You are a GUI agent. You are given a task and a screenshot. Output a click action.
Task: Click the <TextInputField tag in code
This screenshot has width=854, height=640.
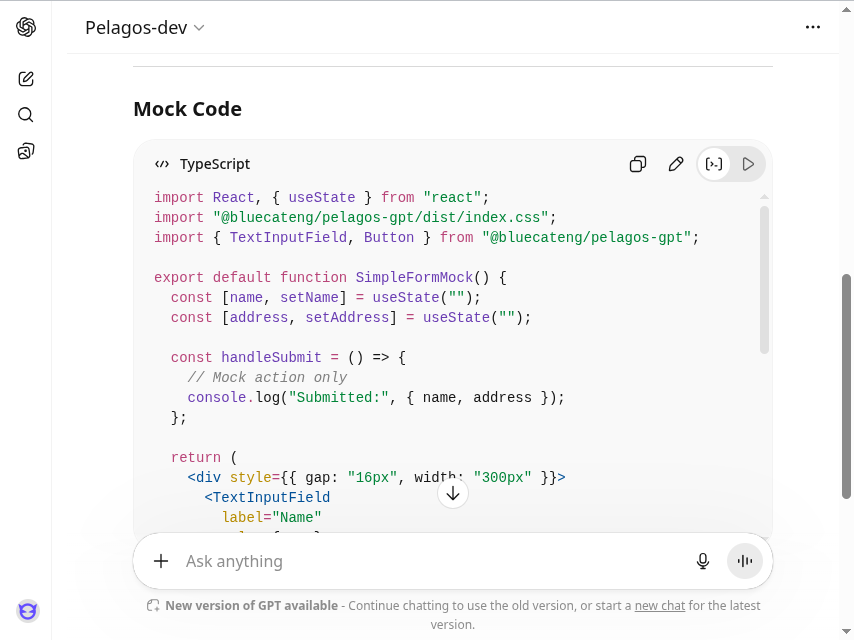267,497
